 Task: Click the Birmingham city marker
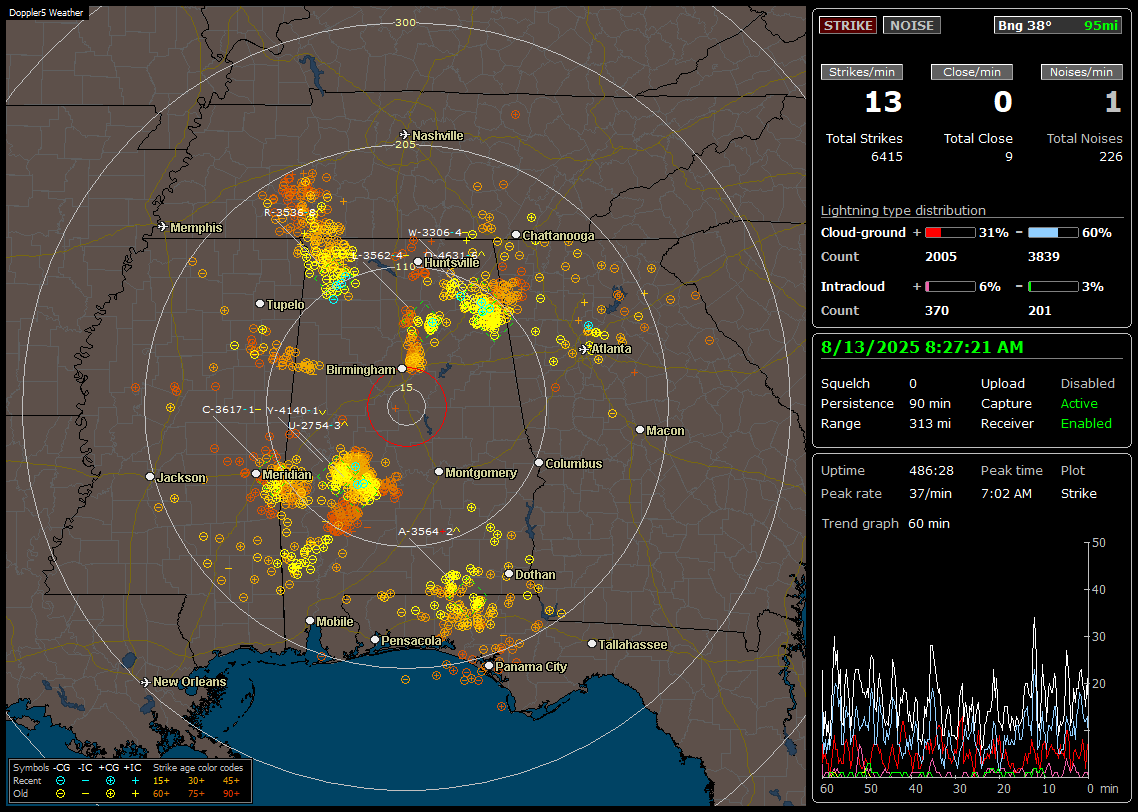402,369
